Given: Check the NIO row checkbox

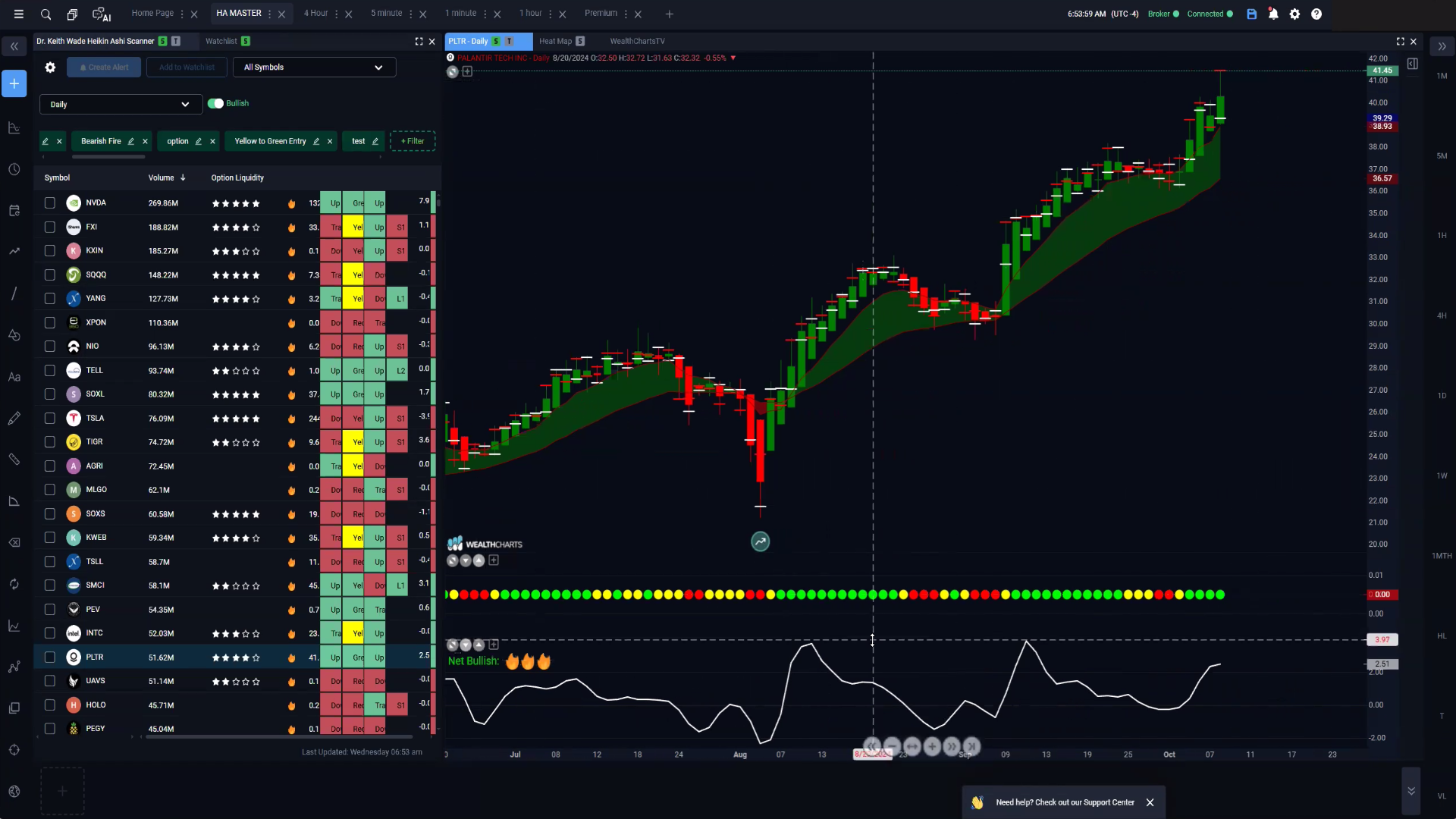Looking at the screenshot, I should pos(50,347).
